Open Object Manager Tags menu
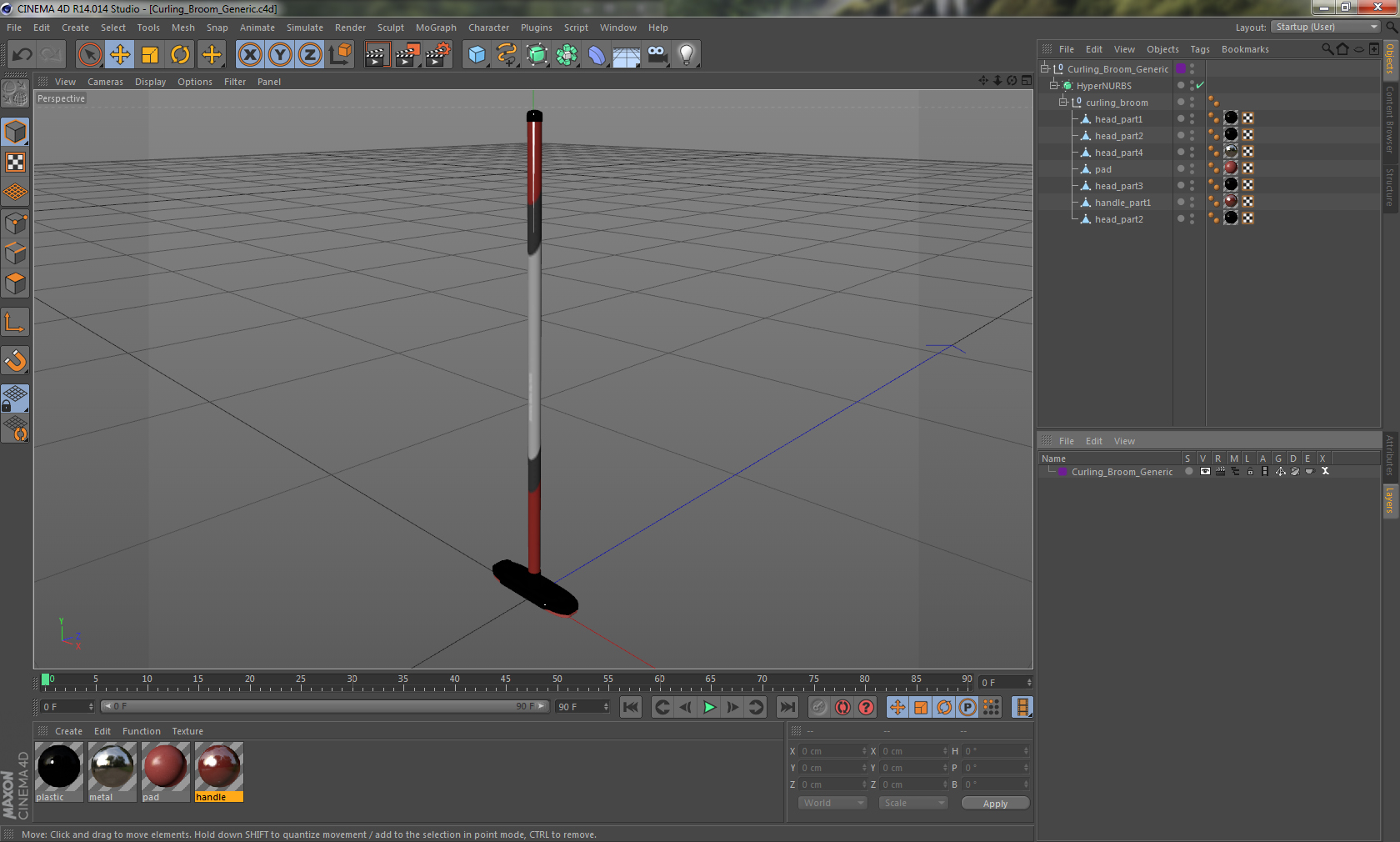Viewport: 1400px width, 842px height. tap(1199, 49)
